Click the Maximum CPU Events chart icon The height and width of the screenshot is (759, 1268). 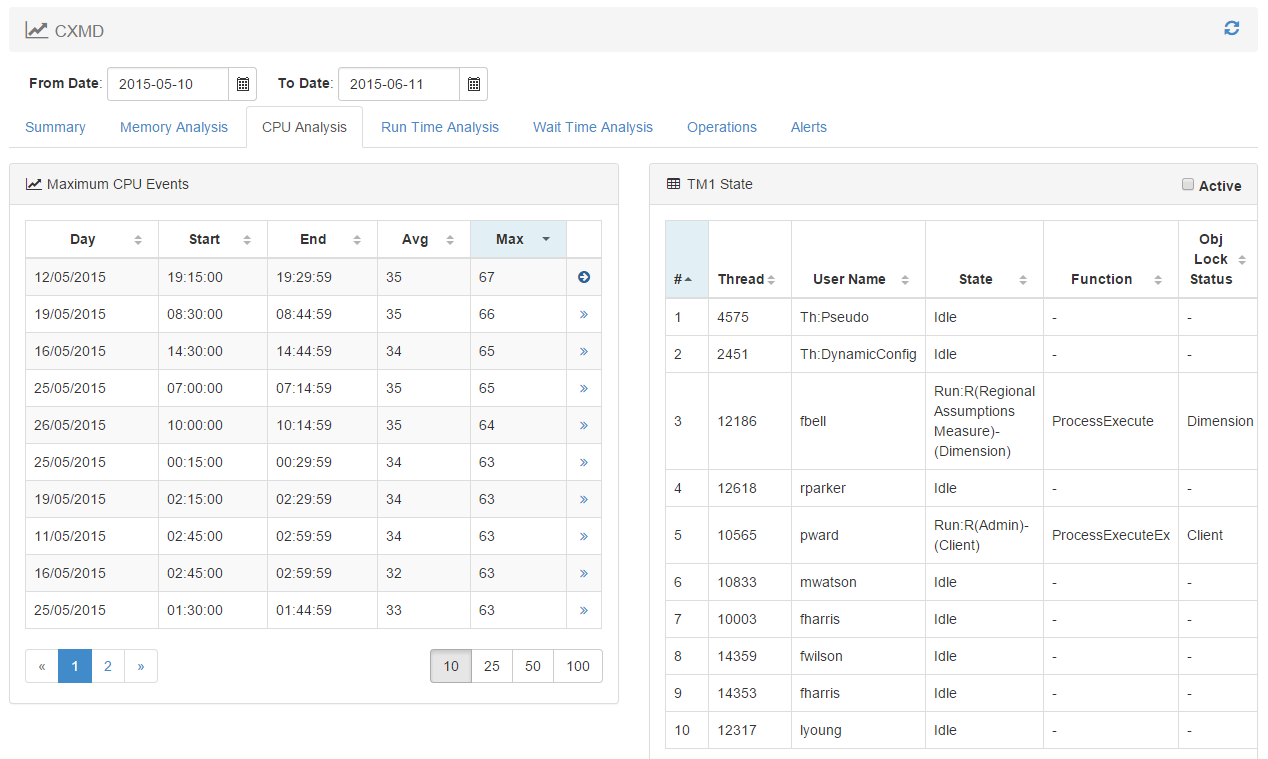pyautogui.click(x=33, y=184)
